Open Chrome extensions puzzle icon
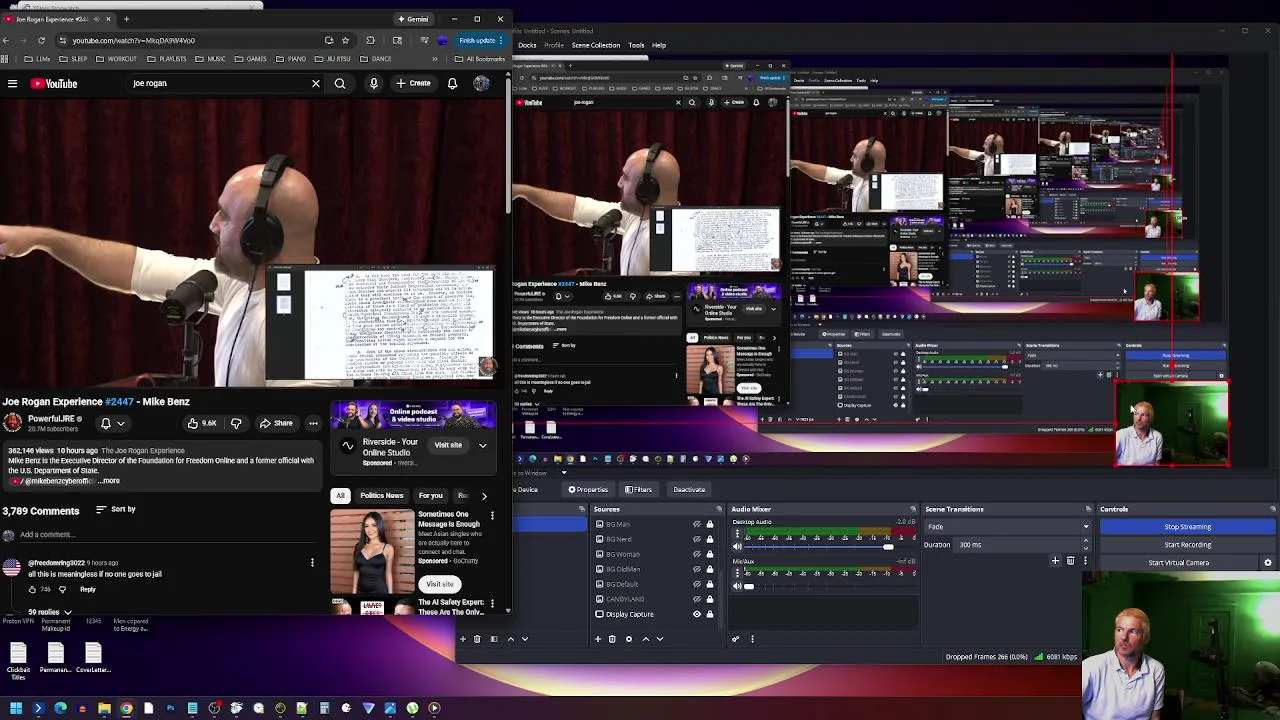 (370, 40)
